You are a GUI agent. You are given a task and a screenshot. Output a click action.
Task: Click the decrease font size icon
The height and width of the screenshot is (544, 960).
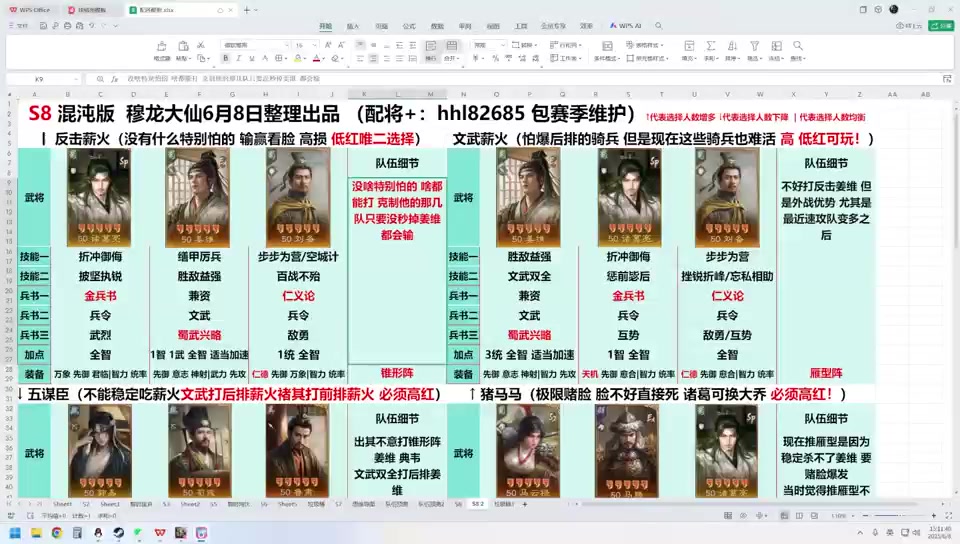pyautogui.click(x=341, y=45)
